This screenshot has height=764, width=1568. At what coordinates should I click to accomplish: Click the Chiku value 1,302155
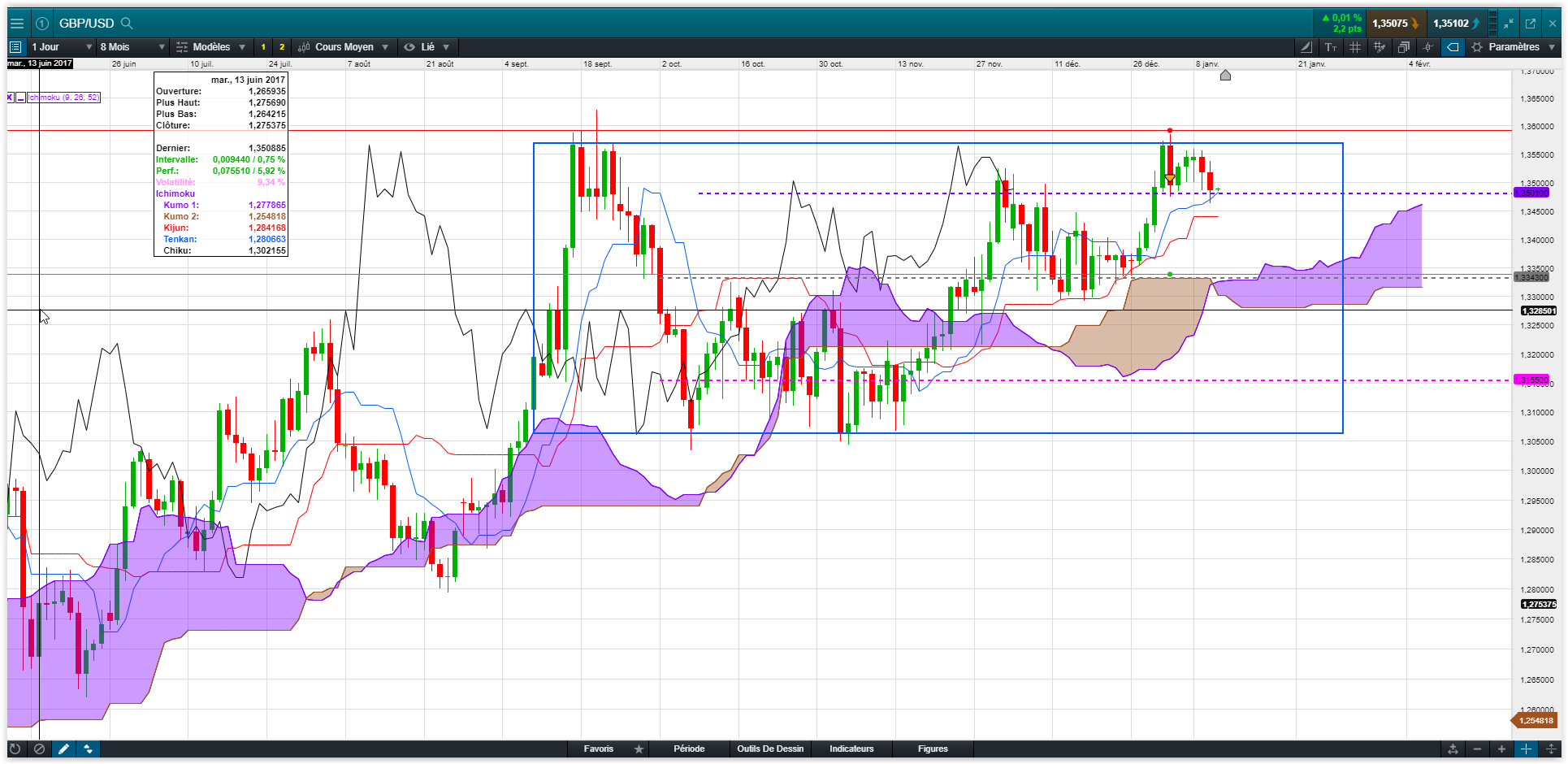pos(267,251)
